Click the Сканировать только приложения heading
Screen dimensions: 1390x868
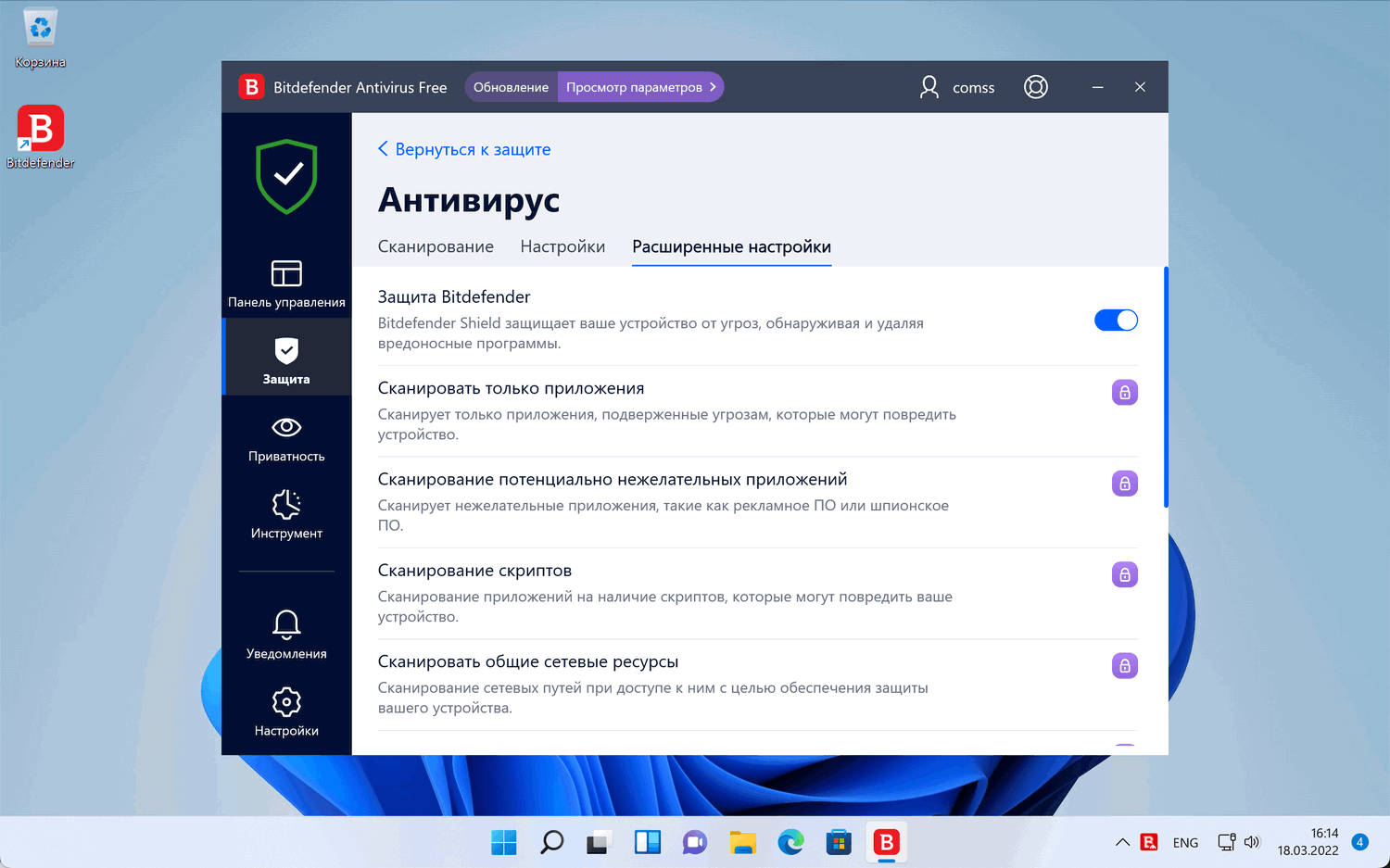(x=511, y=388)
